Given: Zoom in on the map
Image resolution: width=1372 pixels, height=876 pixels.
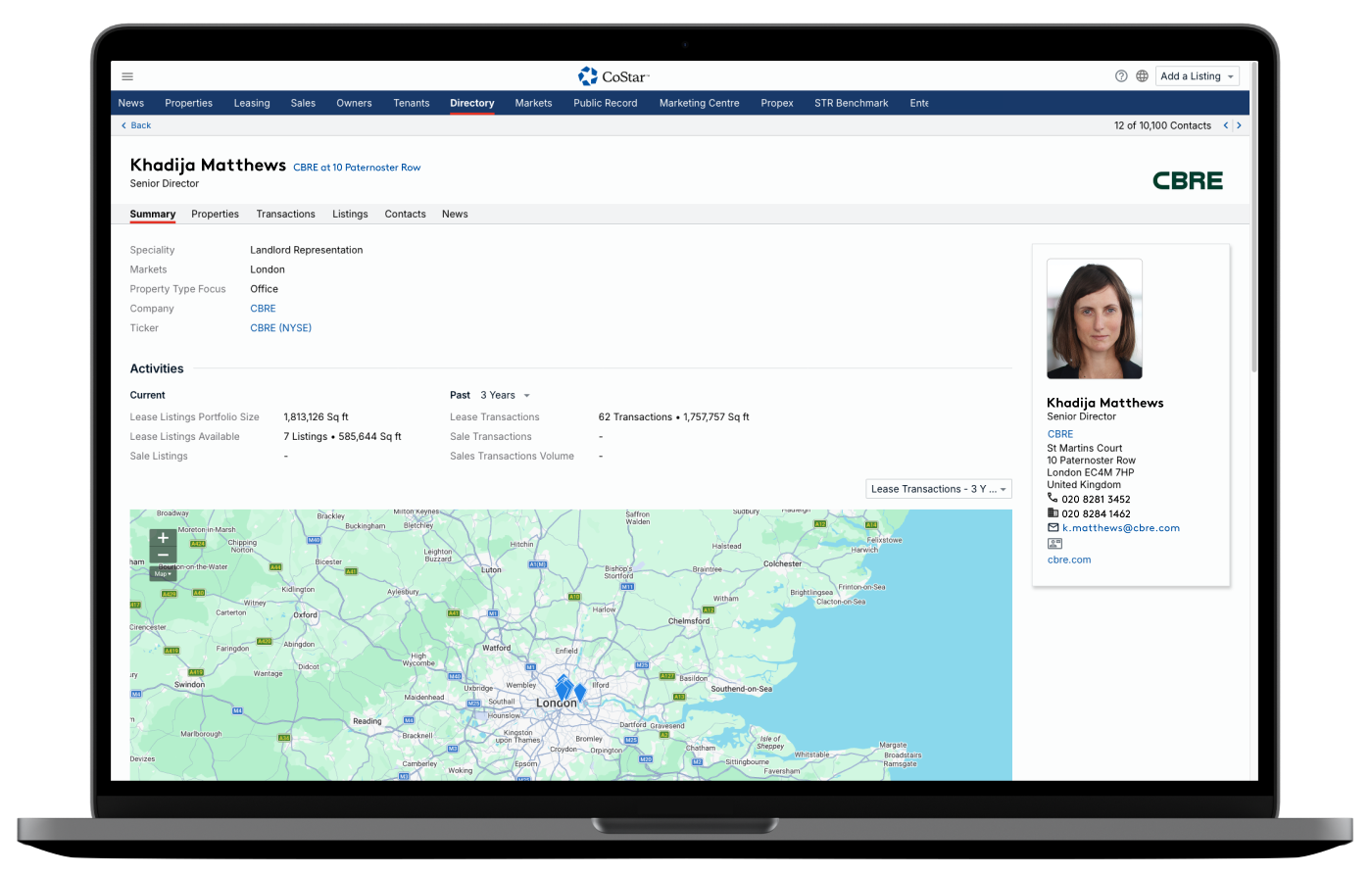Looking at the screenshot, I should [163, 538].
